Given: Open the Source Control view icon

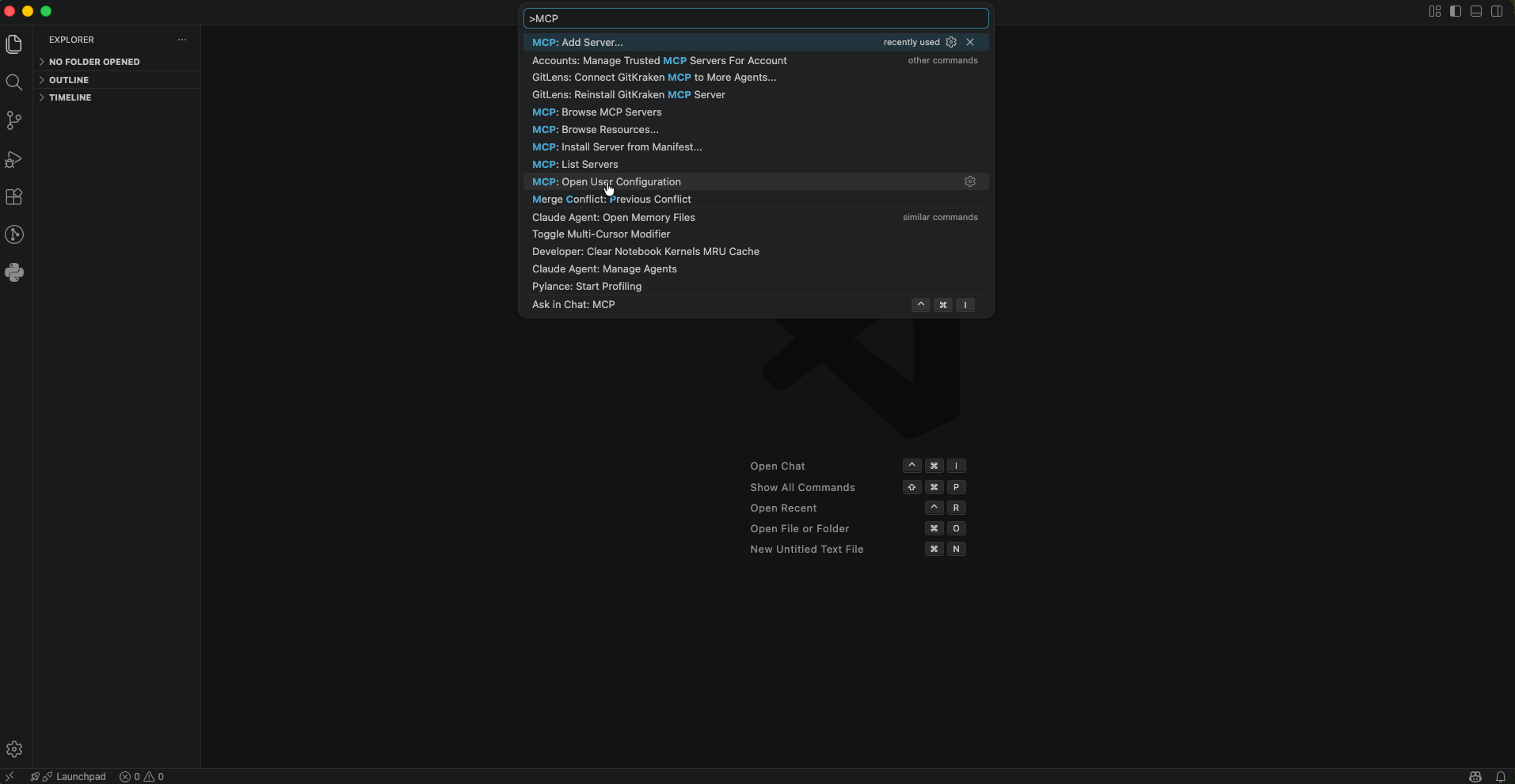Looking at the screenshot, I should coord(14,120).
